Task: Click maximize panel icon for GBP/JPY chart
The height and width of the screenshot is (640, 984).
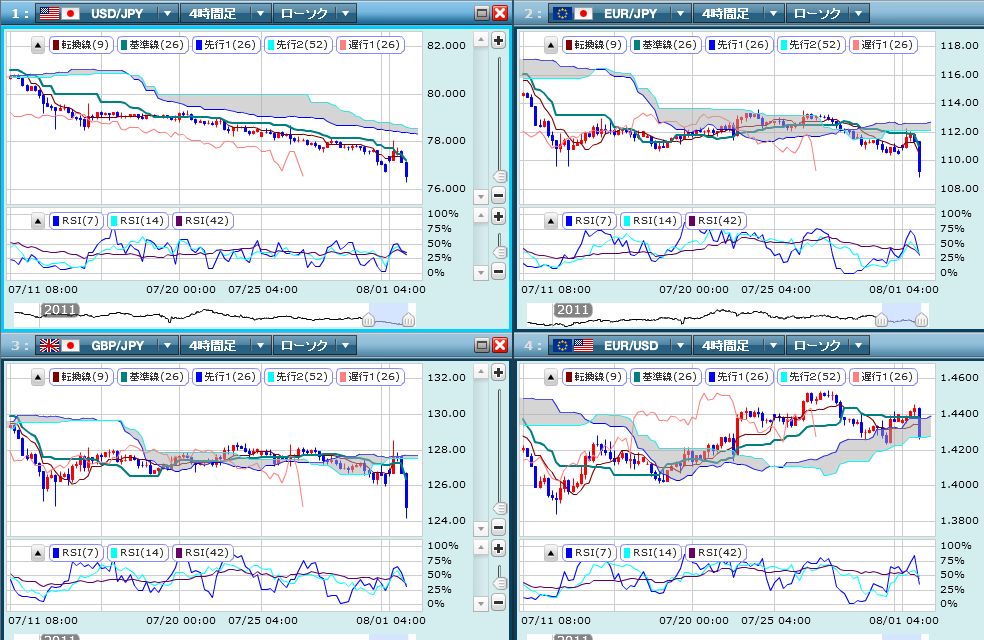Action: [482, 345]
